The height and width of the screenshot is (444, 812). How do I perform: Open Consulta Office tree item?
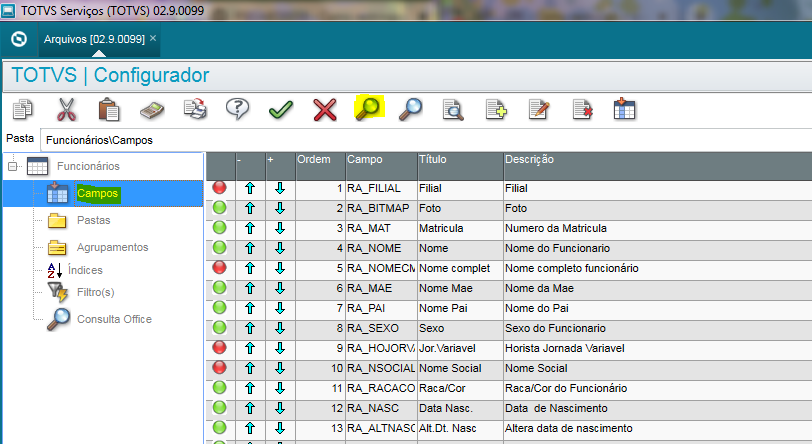(x=114, y=319)
